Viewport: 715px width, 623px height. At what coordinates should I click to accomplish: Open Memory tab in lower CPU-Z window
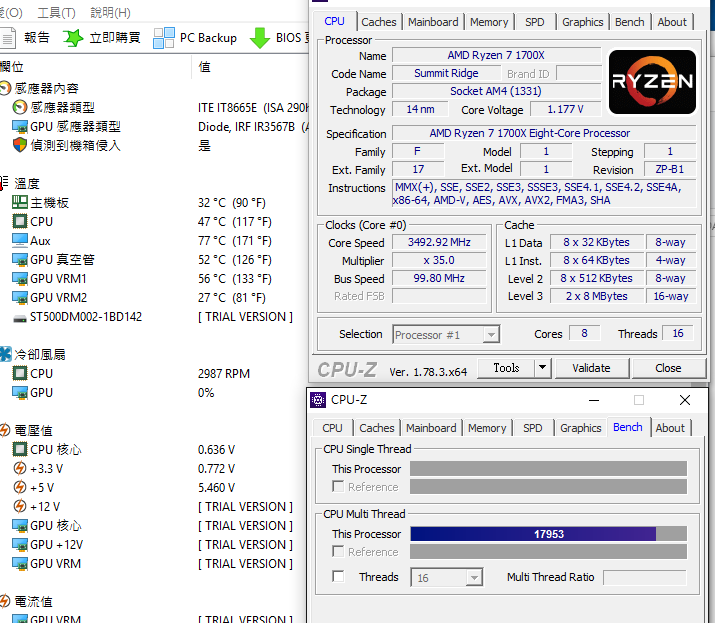click(x=487, y=428)
